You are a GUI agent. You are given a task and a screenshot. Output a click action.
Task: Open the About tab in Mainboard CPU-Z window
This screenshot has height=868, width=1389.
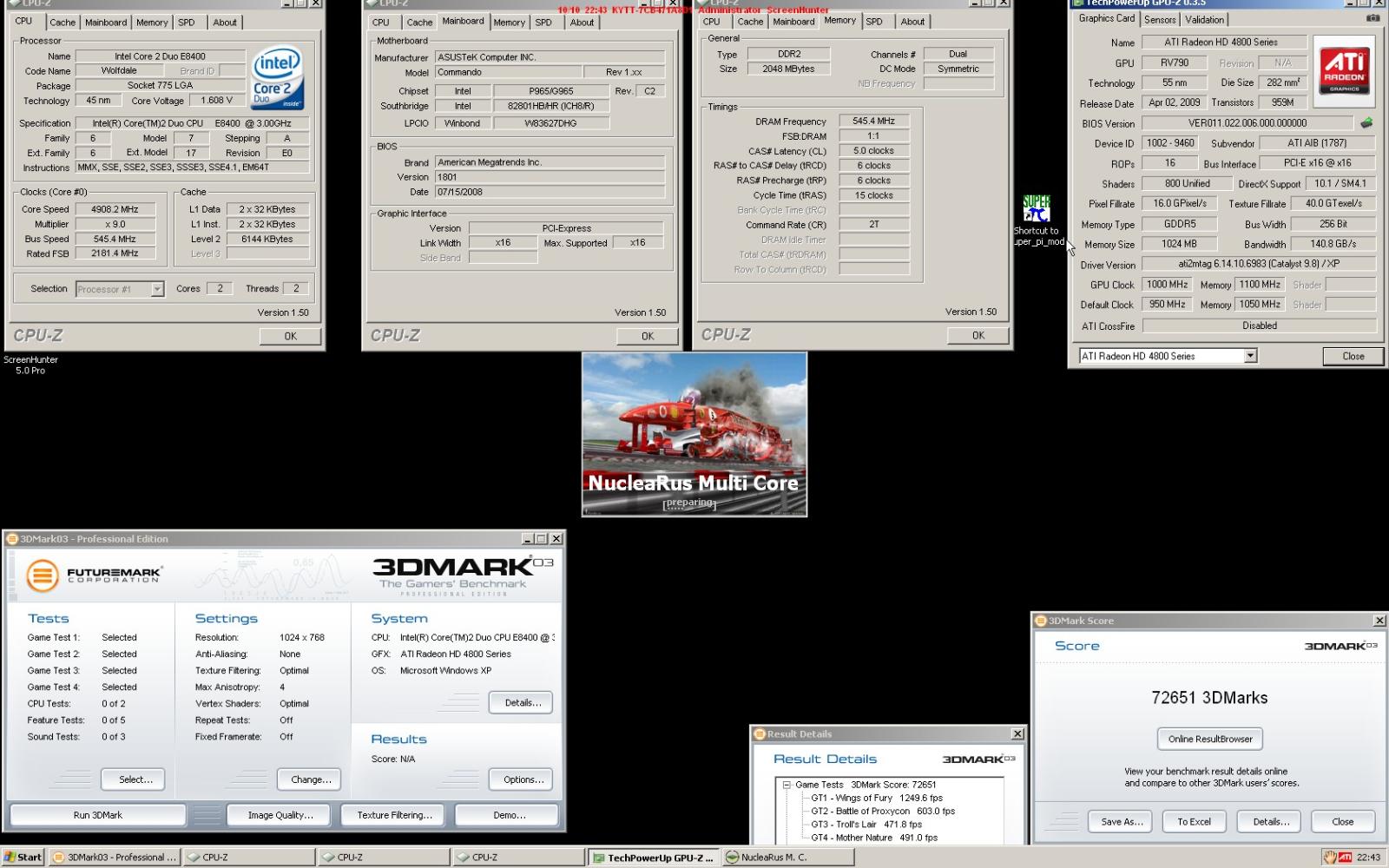click(x=582, y=23)
